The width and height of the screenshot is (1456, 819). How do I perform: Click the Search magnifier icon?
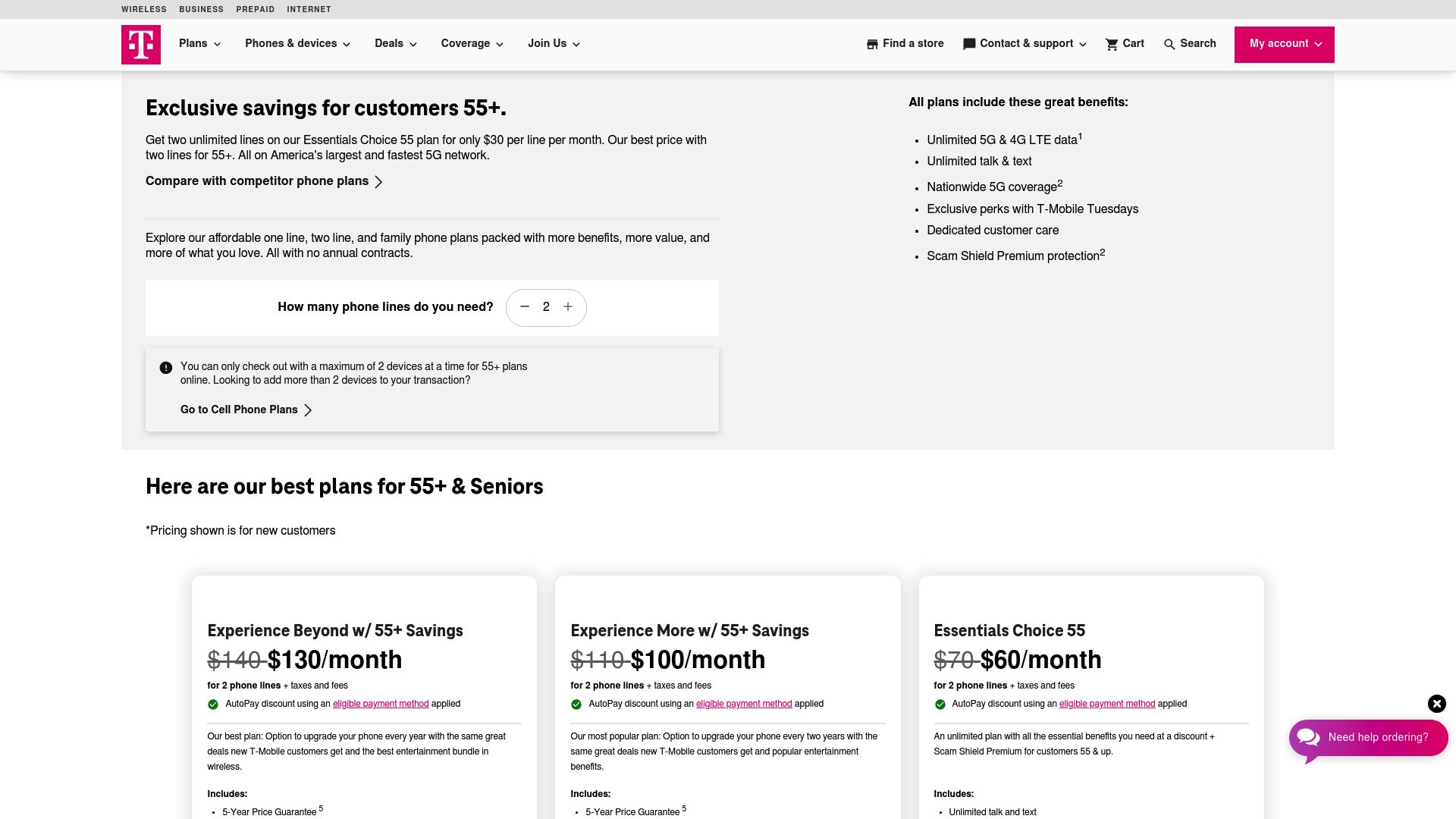pos(1169,44)
